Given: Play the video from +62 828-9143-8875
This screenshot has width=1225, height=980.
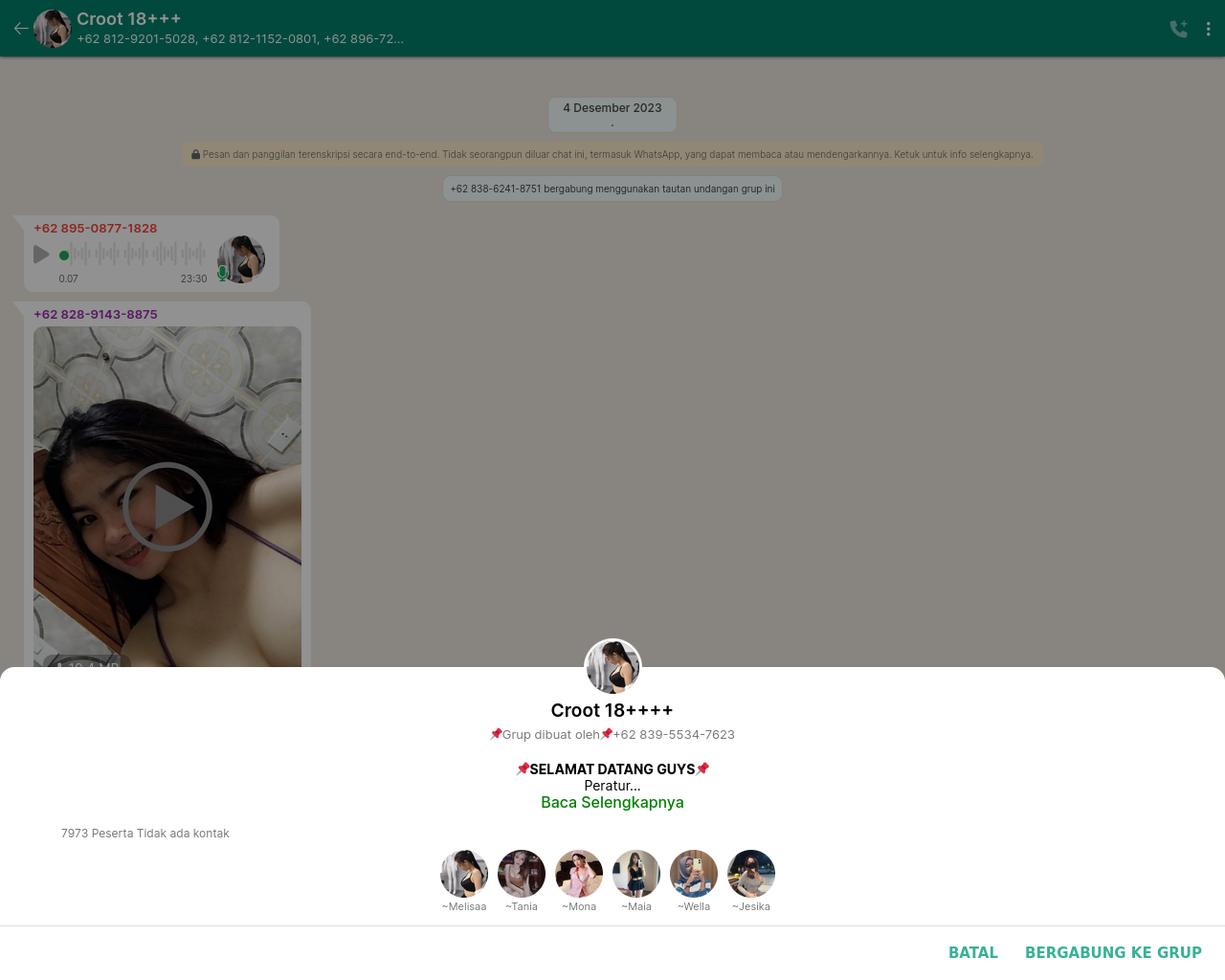Looking at the screenshot, I should [167, 506].
